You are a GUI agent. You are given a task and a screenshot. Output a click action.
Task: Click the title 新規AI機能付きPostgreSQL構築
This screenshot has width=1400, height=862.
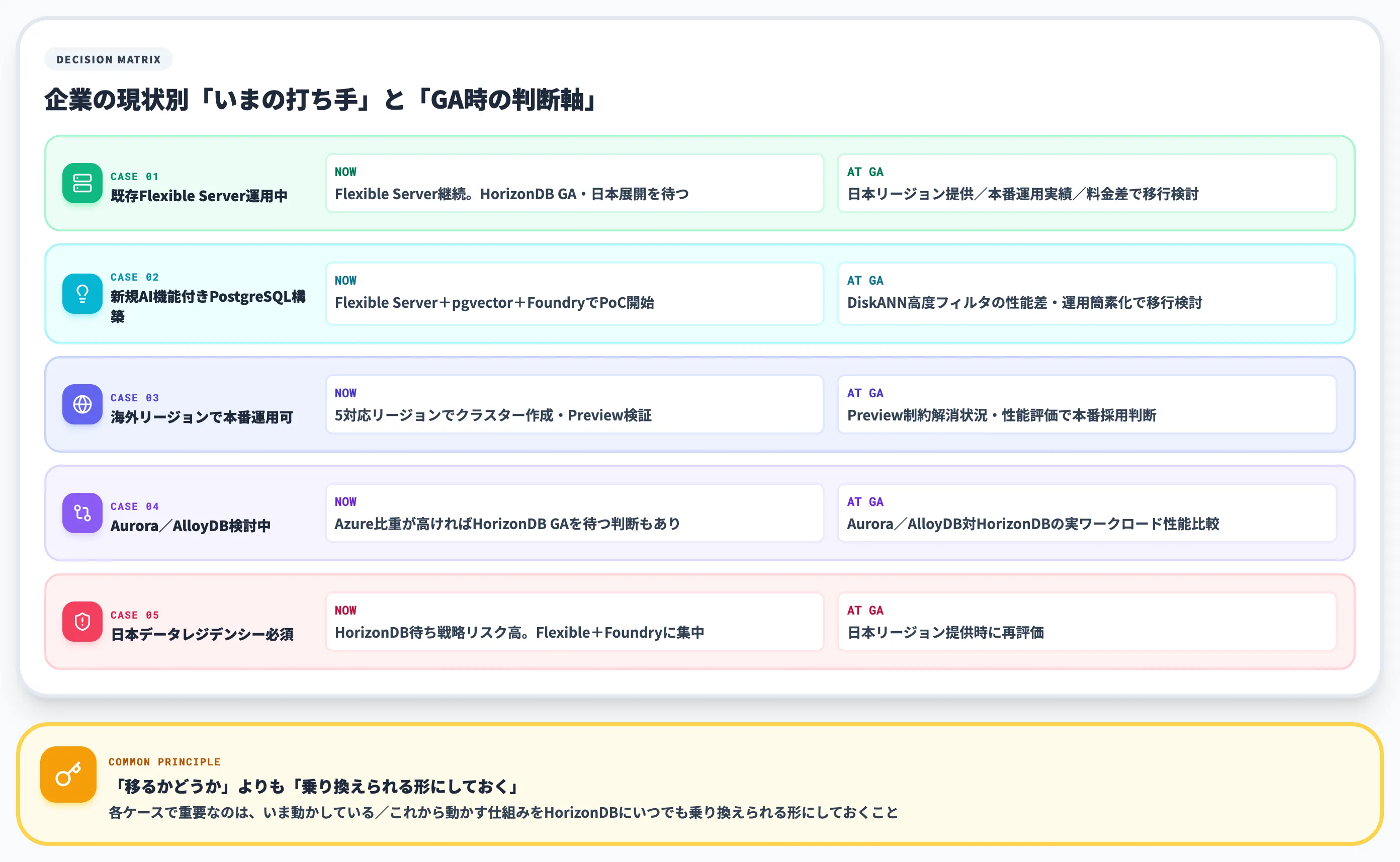tap(208, 306)
